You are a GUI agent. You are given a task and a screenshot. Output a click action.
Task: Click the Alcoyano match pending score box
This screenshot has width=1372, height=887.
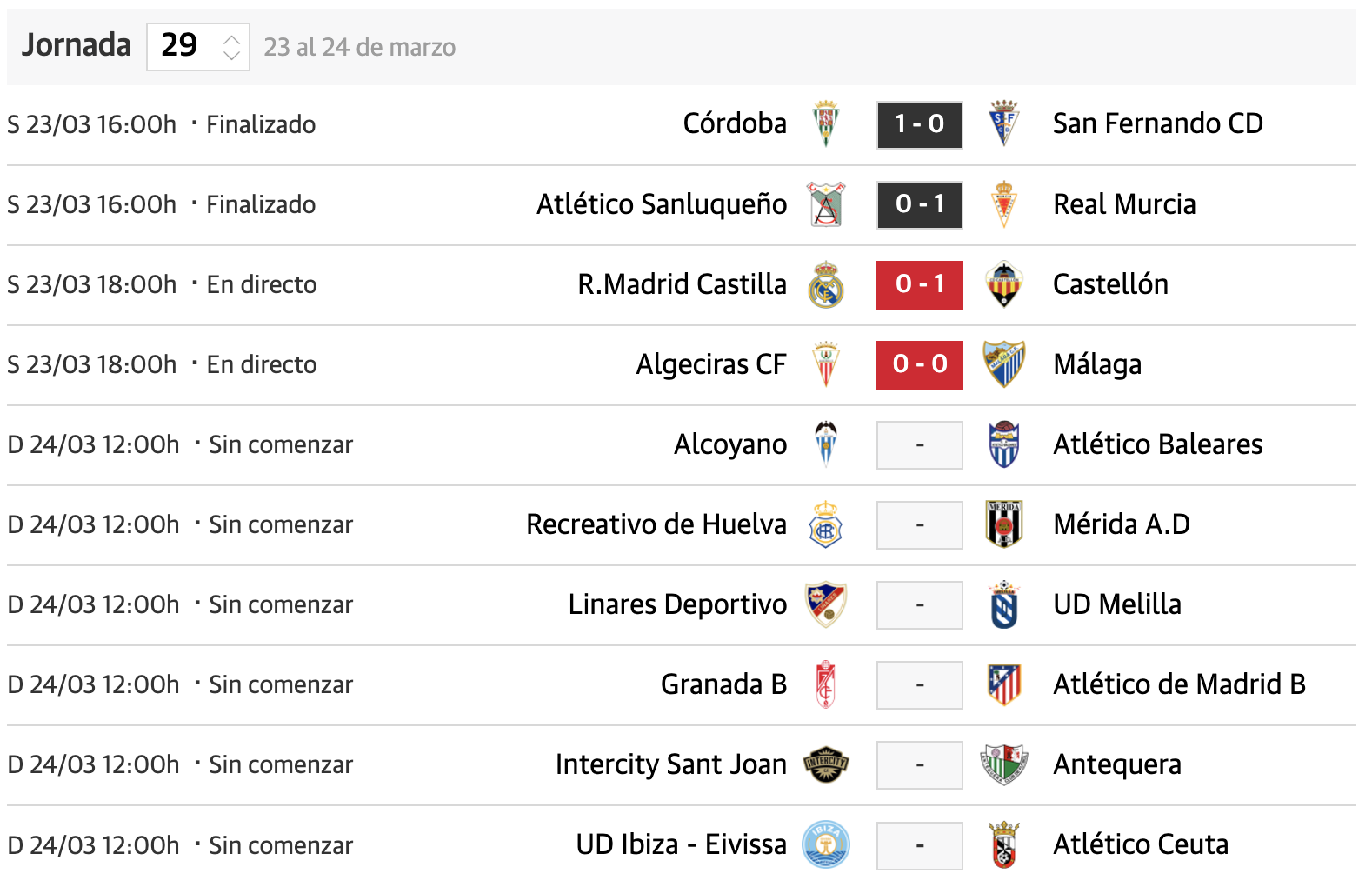tap(919, 444)
